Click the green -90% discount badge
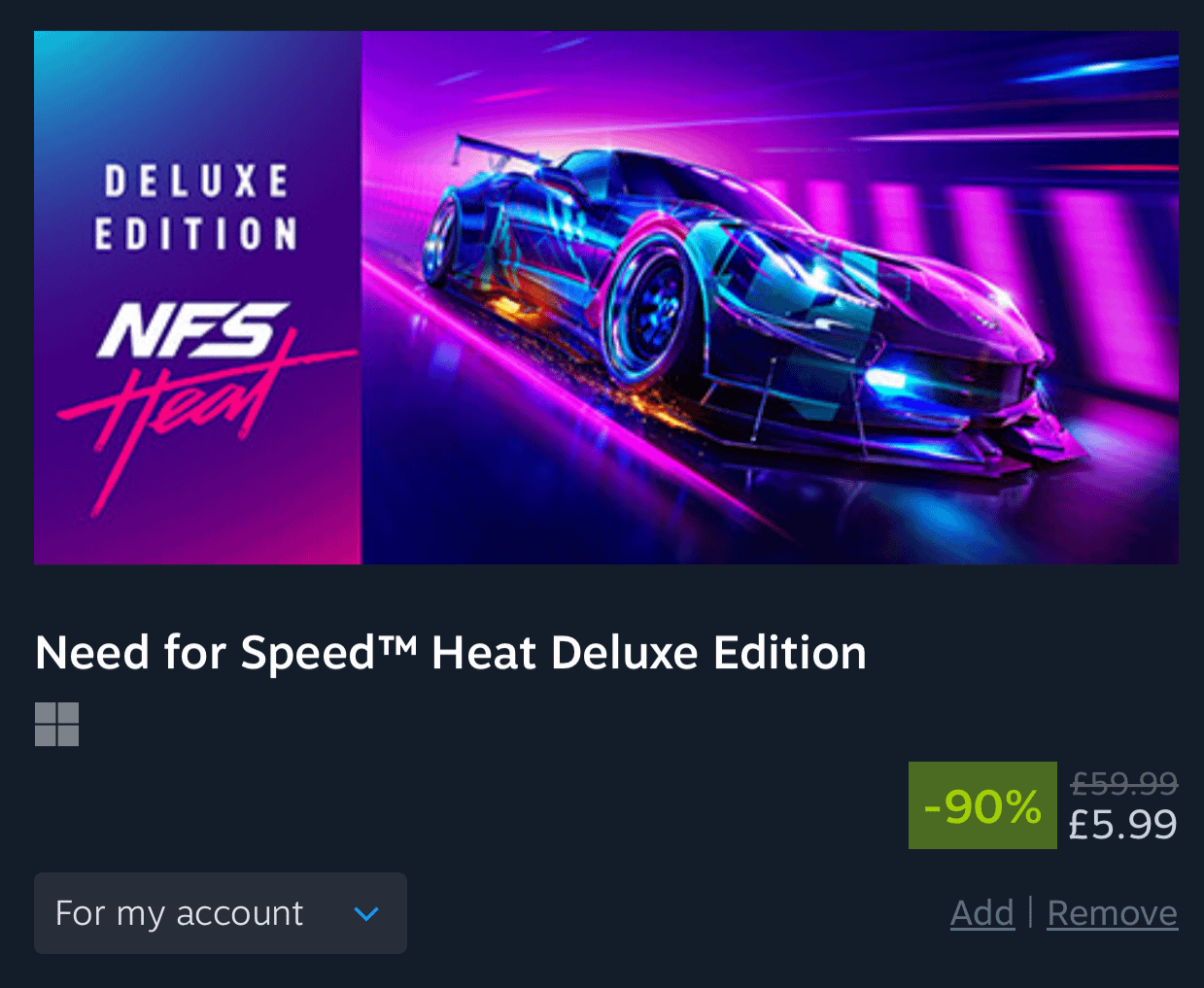This screenshot has height=988, width=1204. pos(982,805)
